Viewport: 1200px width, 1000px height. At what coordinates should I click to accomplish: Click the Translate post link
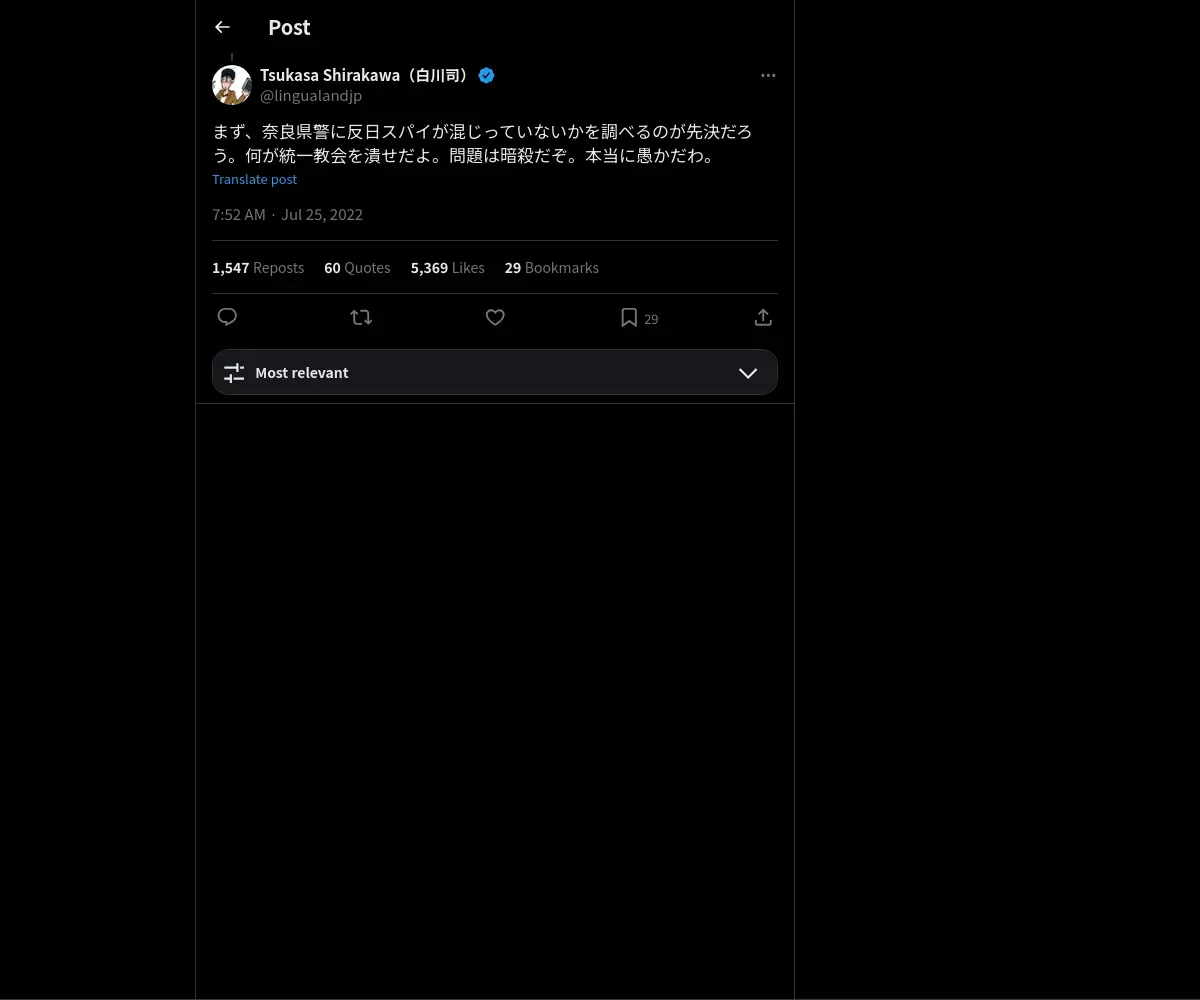(x=254, y=179)
